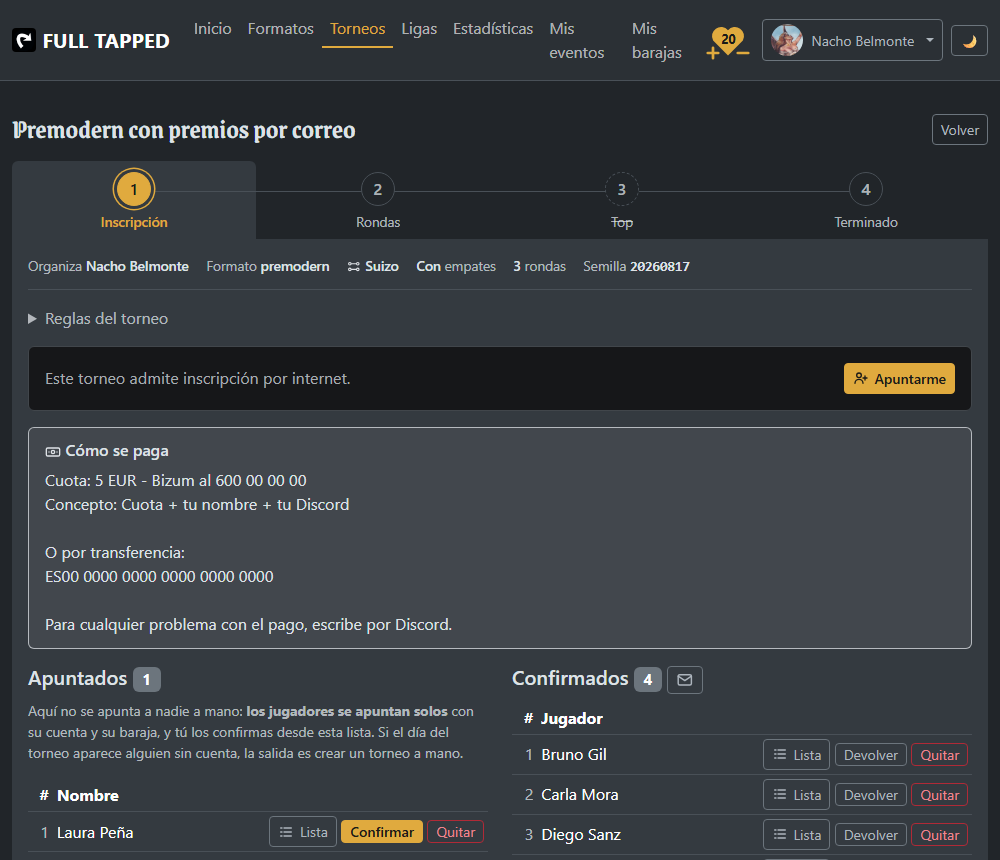
Task: Select step 1 Inscripción
Action: (x=134, y=200)
